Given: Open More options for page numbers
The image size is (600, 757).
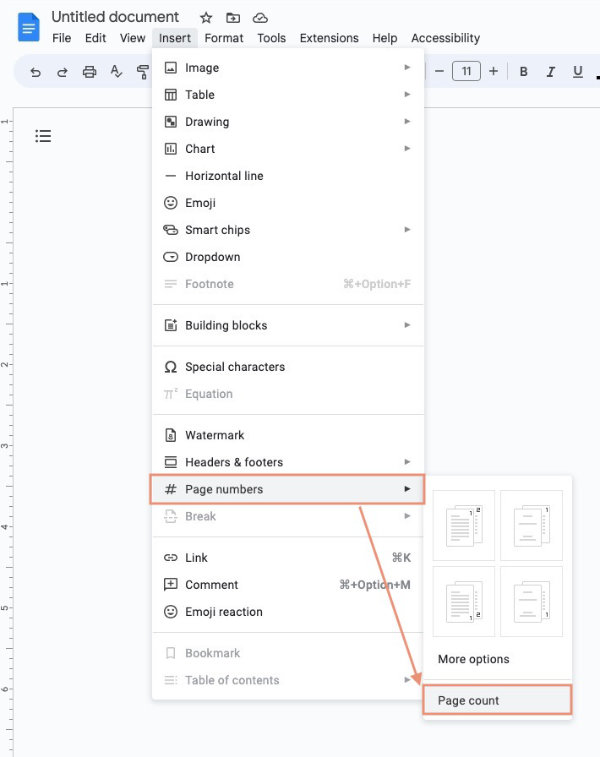Looking at the screenshot, I should click(x=498, y=659).
